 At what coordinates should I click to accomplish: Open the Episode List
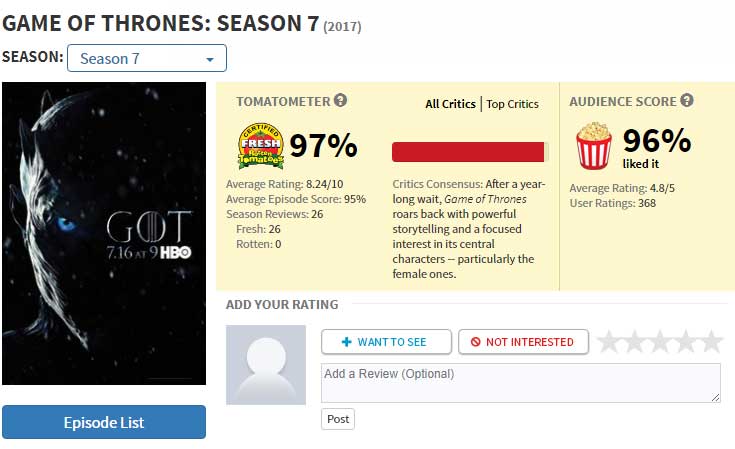coord(104,422)
